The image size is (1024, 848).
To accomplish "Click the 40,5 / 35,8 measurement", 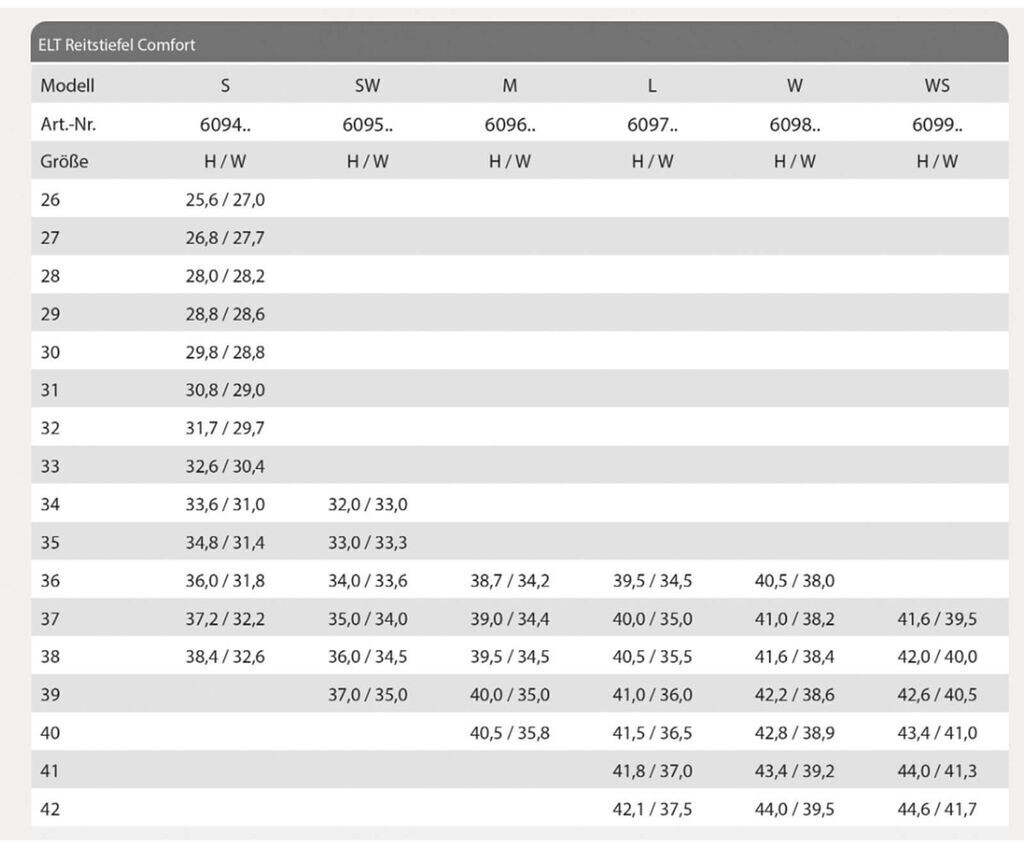I will 510,733.
